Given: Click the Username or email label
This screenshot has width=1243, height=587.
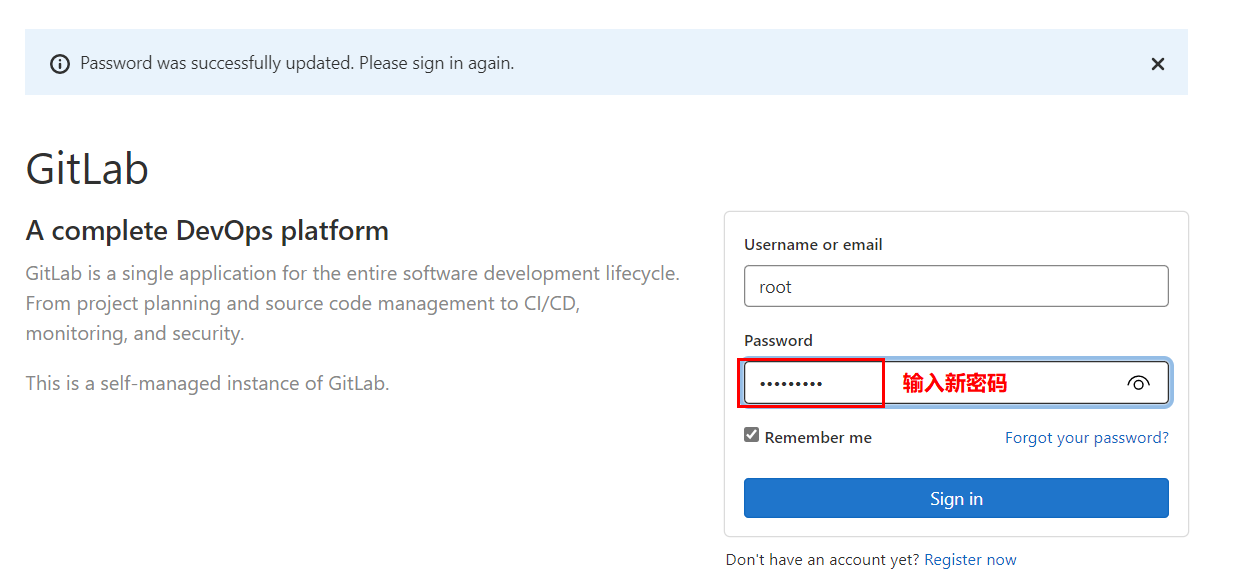Looking at the screenshot, I should pyautogui.click(x=813, y=245).
